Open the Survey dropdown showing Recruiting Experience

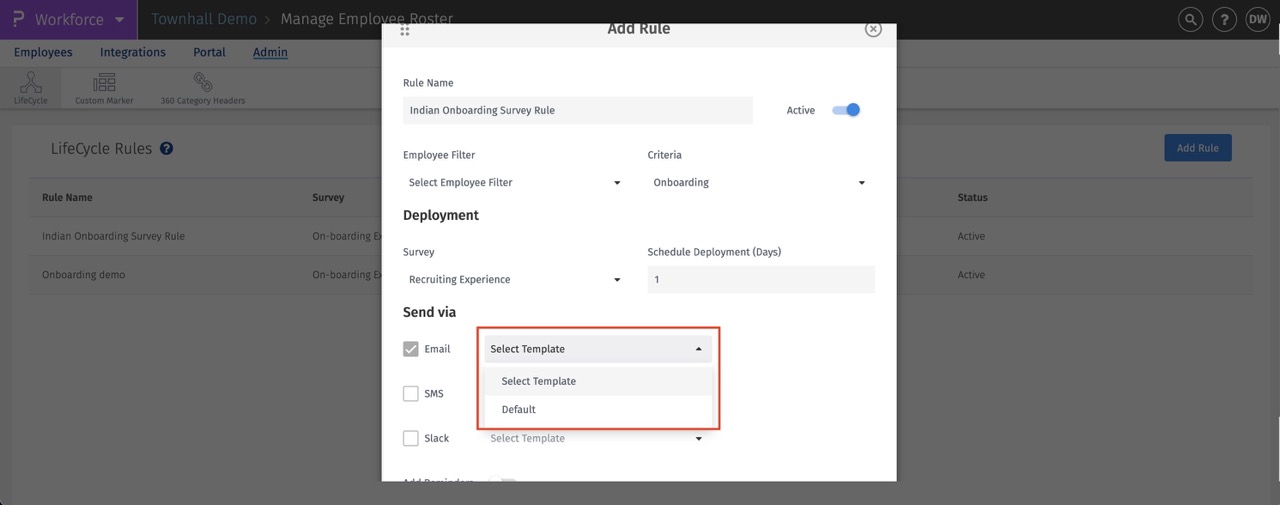pyautogui.click(x=514, y=280)
